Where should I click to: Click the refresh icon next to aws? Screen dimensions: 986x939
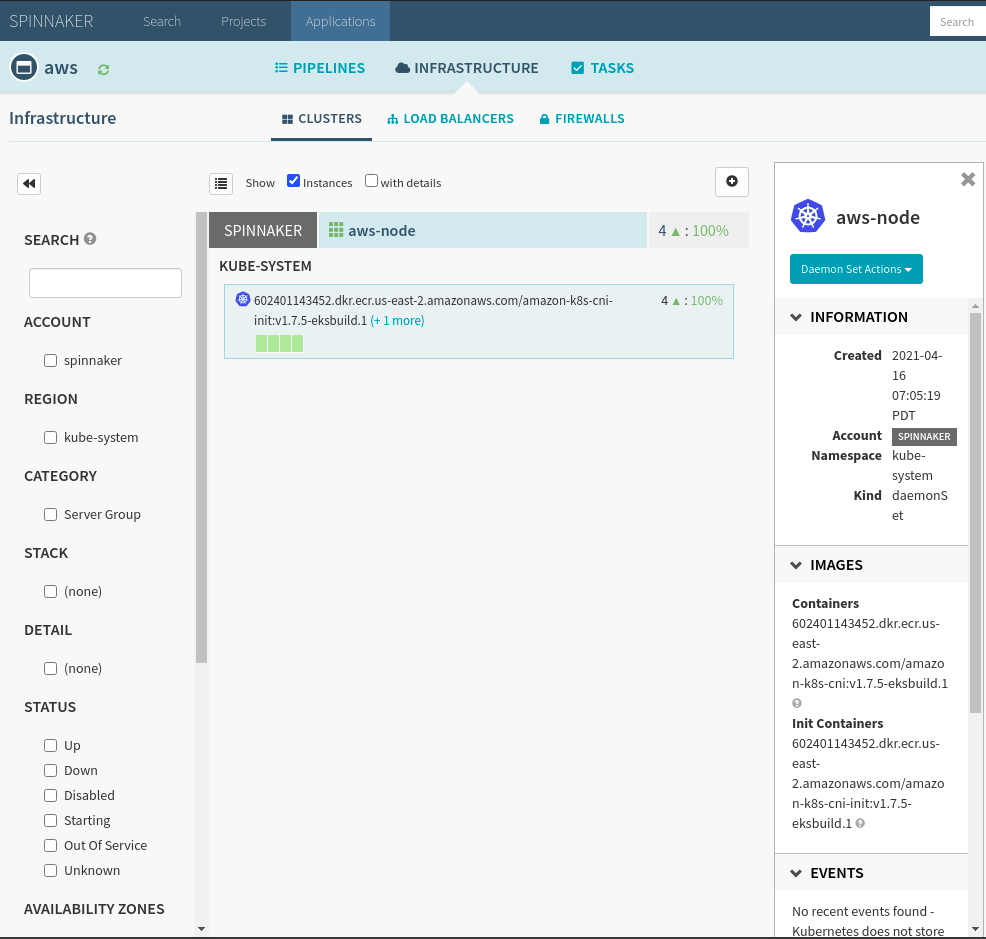pyautogui.click(x=103, y=69)
